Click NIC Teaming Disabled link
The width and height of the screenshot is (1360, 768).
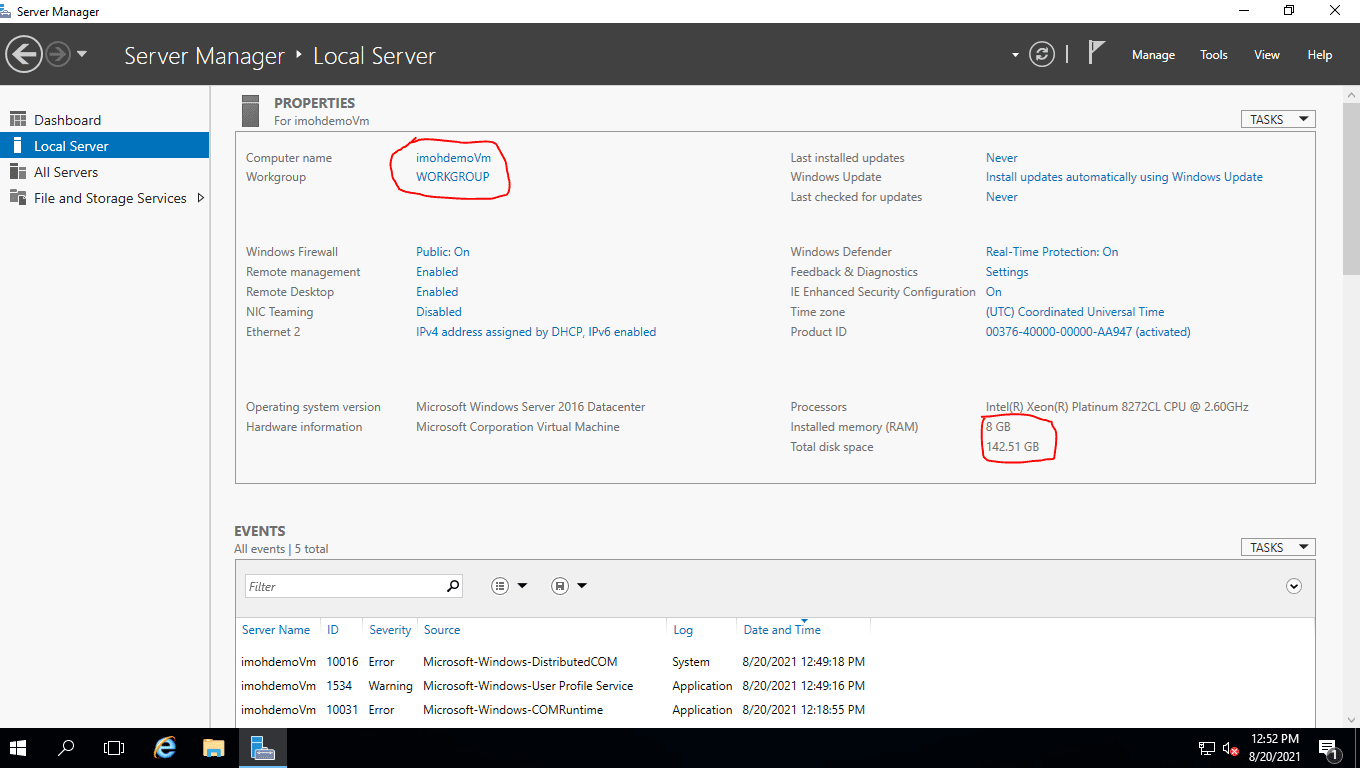pyautogui.click(x=439, y=312)
